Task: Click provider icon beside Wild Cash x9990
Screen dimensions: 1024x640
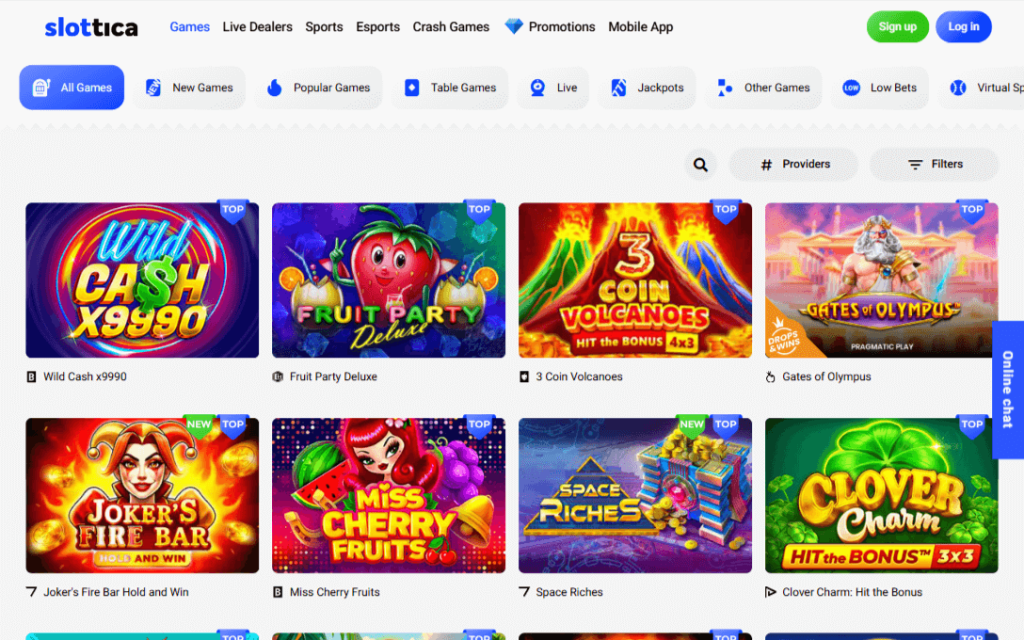Action: pyautogui.click(x=31, y=377)
